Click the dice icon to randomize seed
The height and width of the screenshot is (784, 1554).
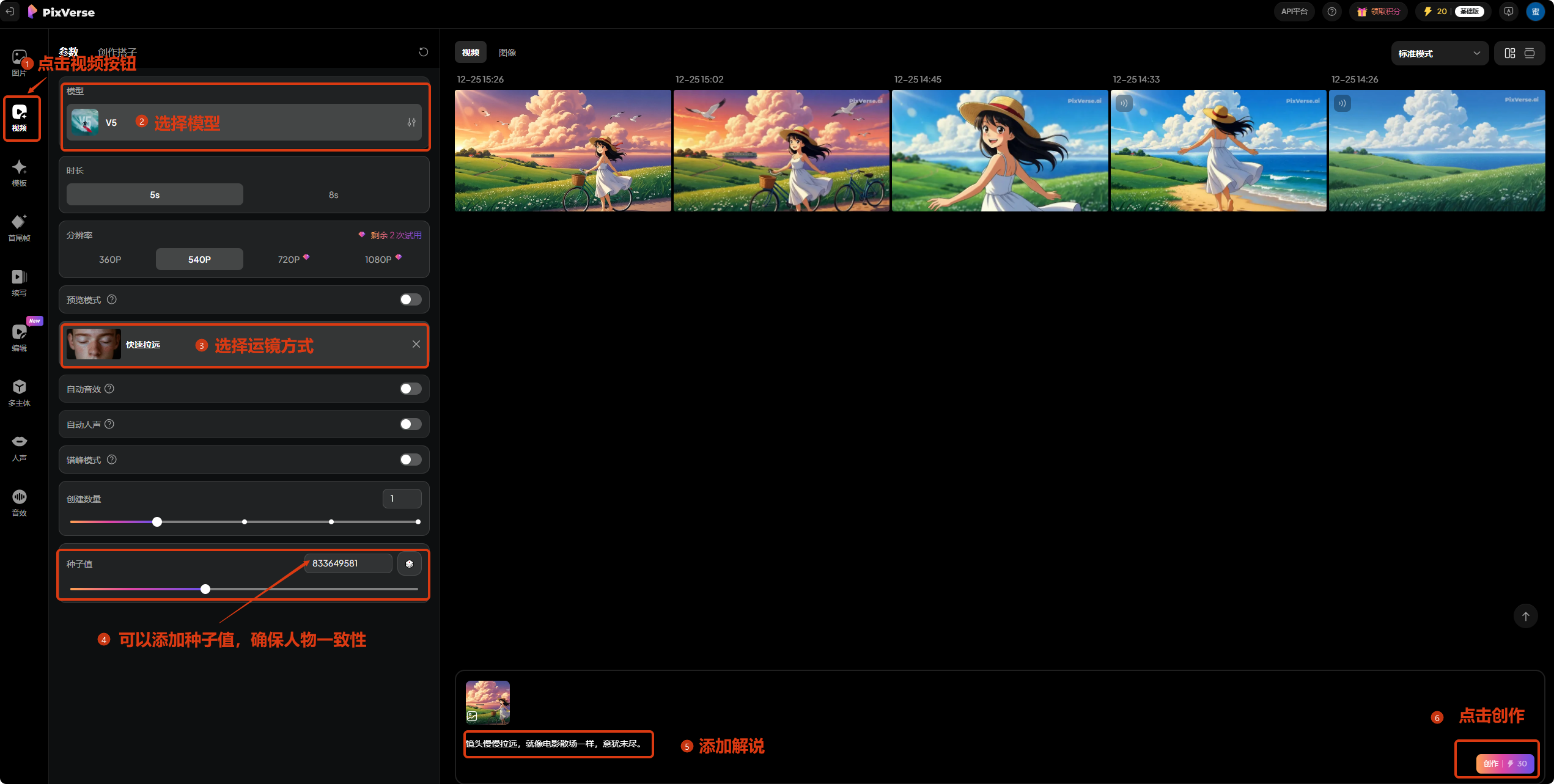pyautogui.click(x=409, y=563)
